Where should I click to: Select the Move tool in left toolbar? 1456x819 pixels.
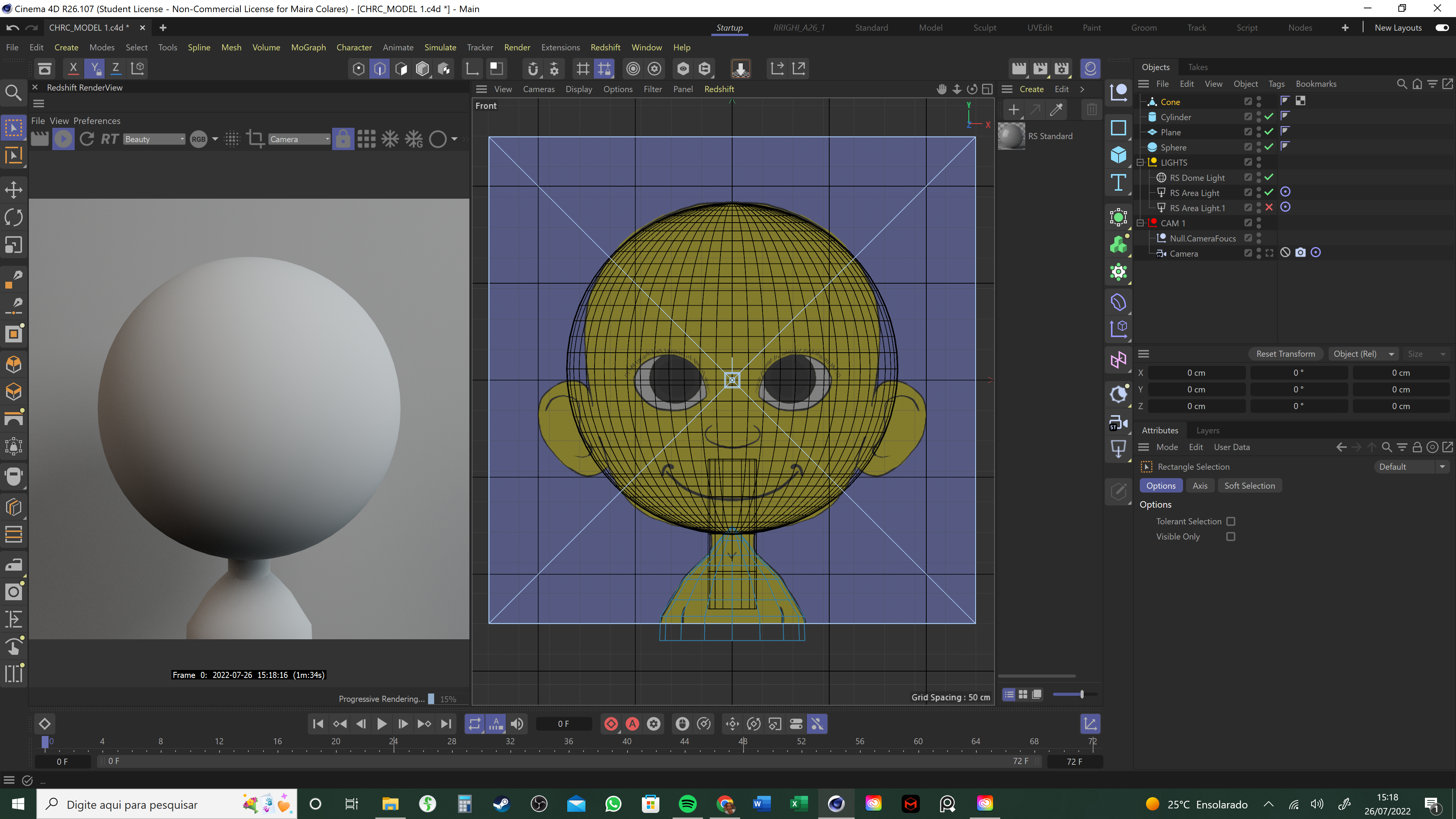point(14,189)
